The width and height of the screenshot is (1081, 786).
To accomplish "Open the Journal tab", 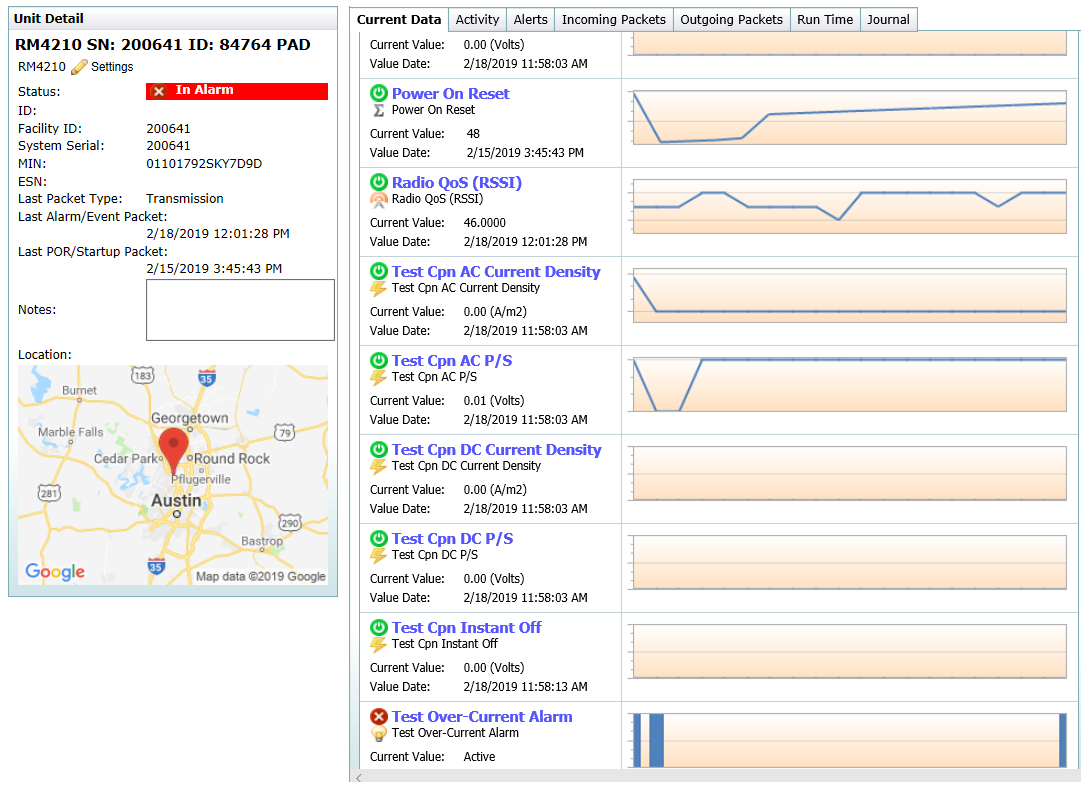I will [x=888, y=19].
